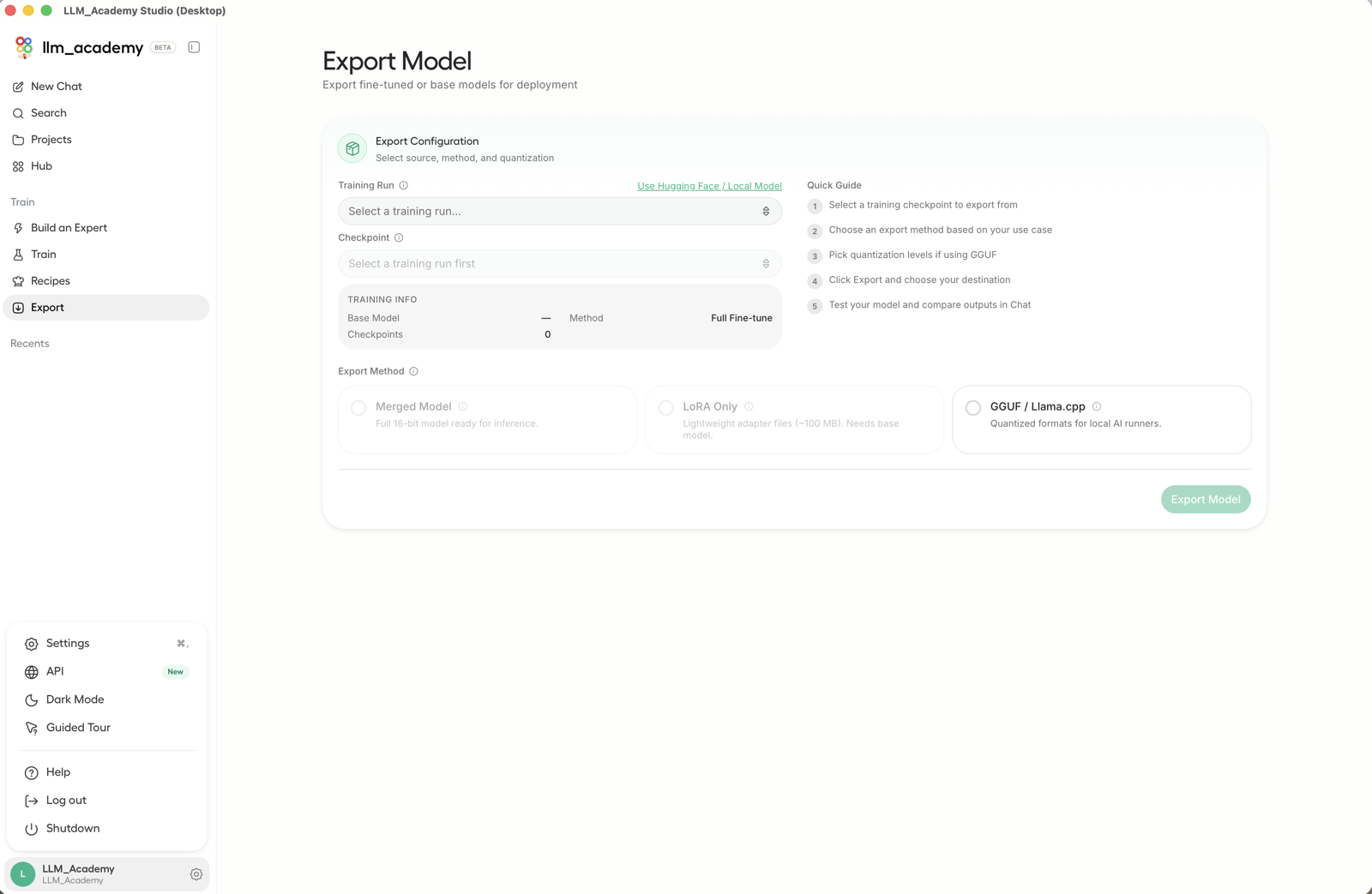The image size is (1372, 894).
Task: Click the Full Fine-tune method value
Action: pos(742,318)
